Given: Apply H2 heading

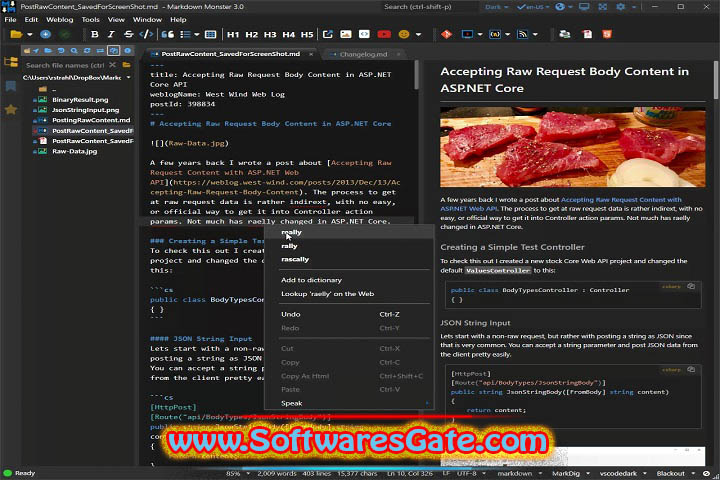Looking at the screenshot, I should pyautogui.click(x=251, y=34).
